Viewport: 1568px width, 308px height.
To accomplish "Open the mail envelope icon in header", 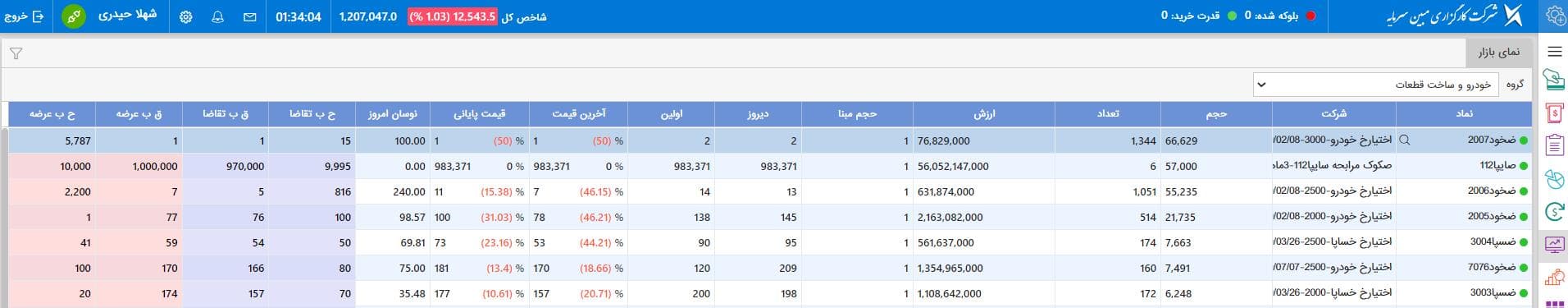I will point(250,16).
